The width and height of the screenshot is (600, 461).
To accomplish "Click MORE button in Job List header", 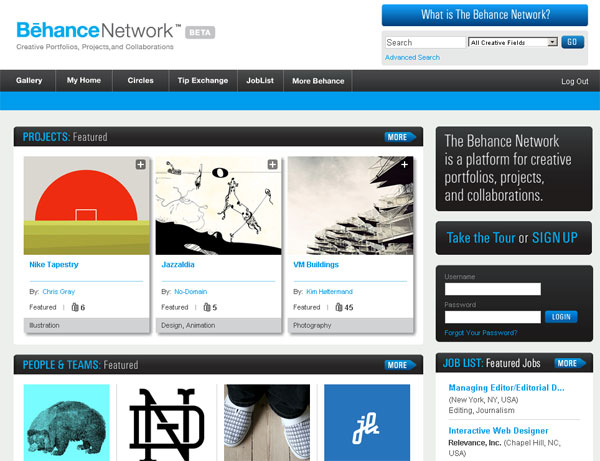I will click(x=570, y=363).
